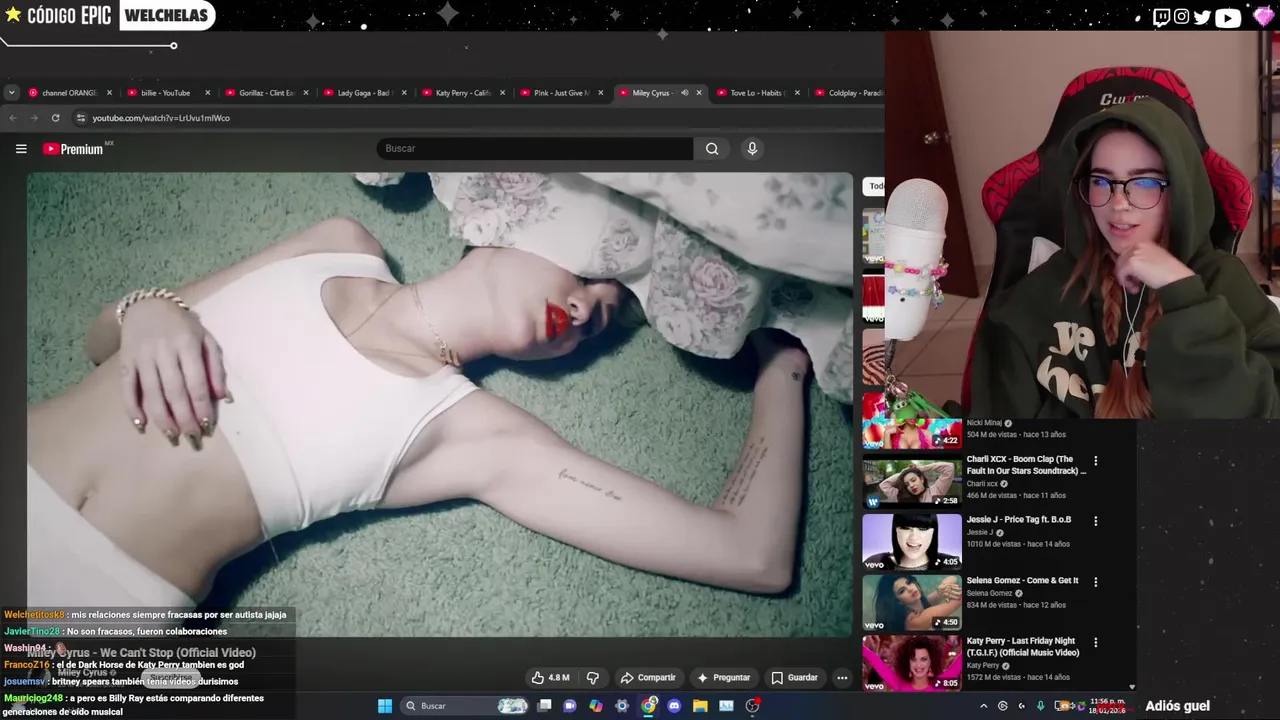This screenshot has width=1280, height=720.
Task: Close the channel ORANGE tab
Action: [x=110, y=93]
